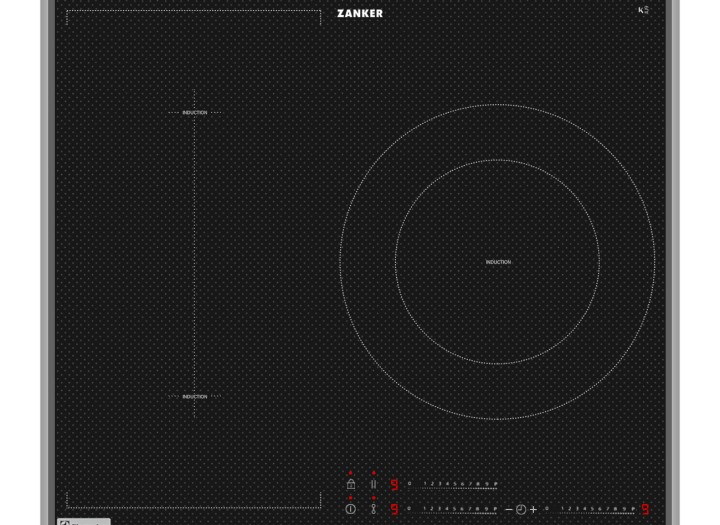
Task: Tap the timer minus button
Action: [508, 509]
